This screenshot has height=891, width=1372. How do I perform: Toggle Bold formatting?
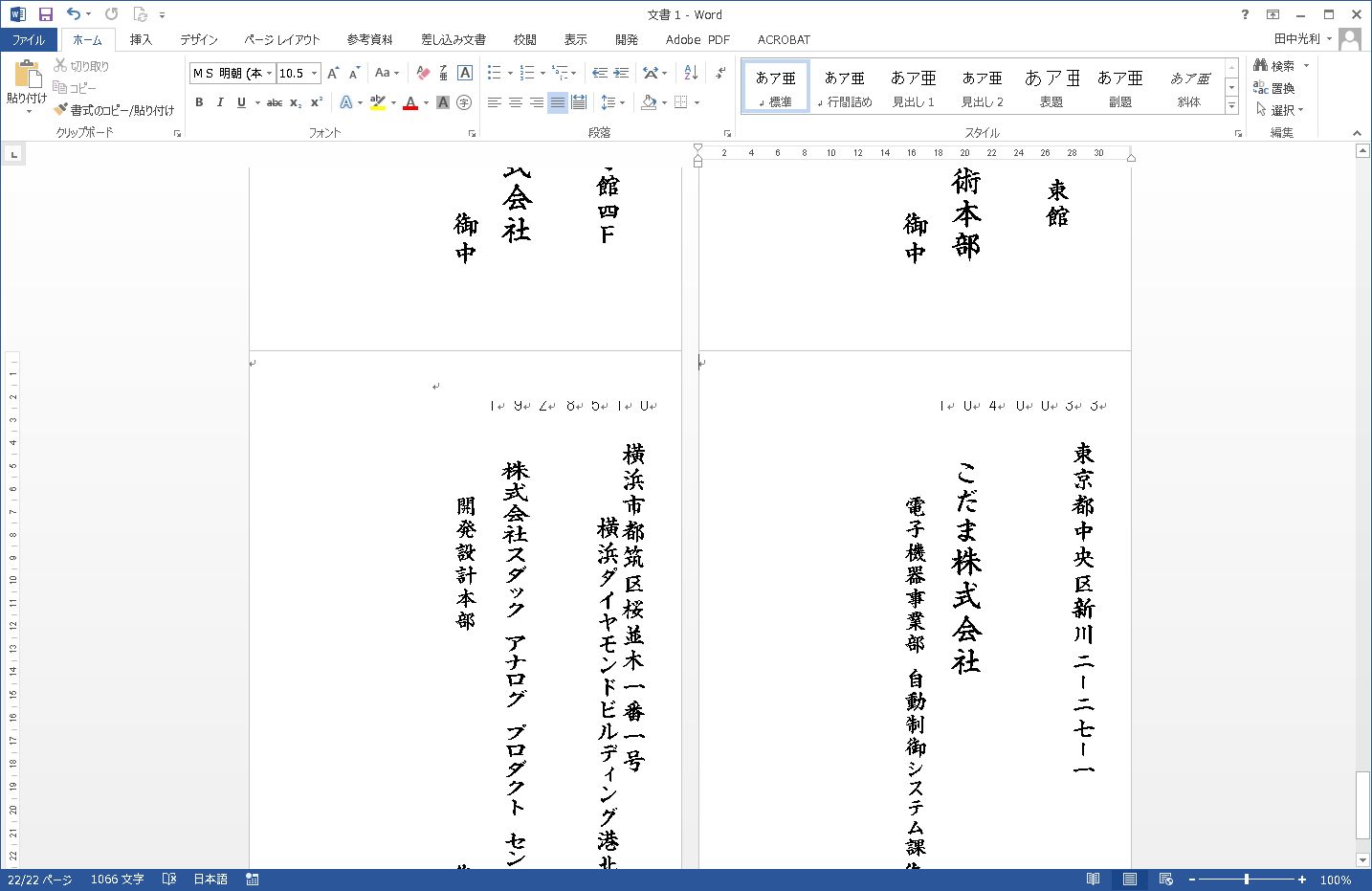tap(199, 102)
